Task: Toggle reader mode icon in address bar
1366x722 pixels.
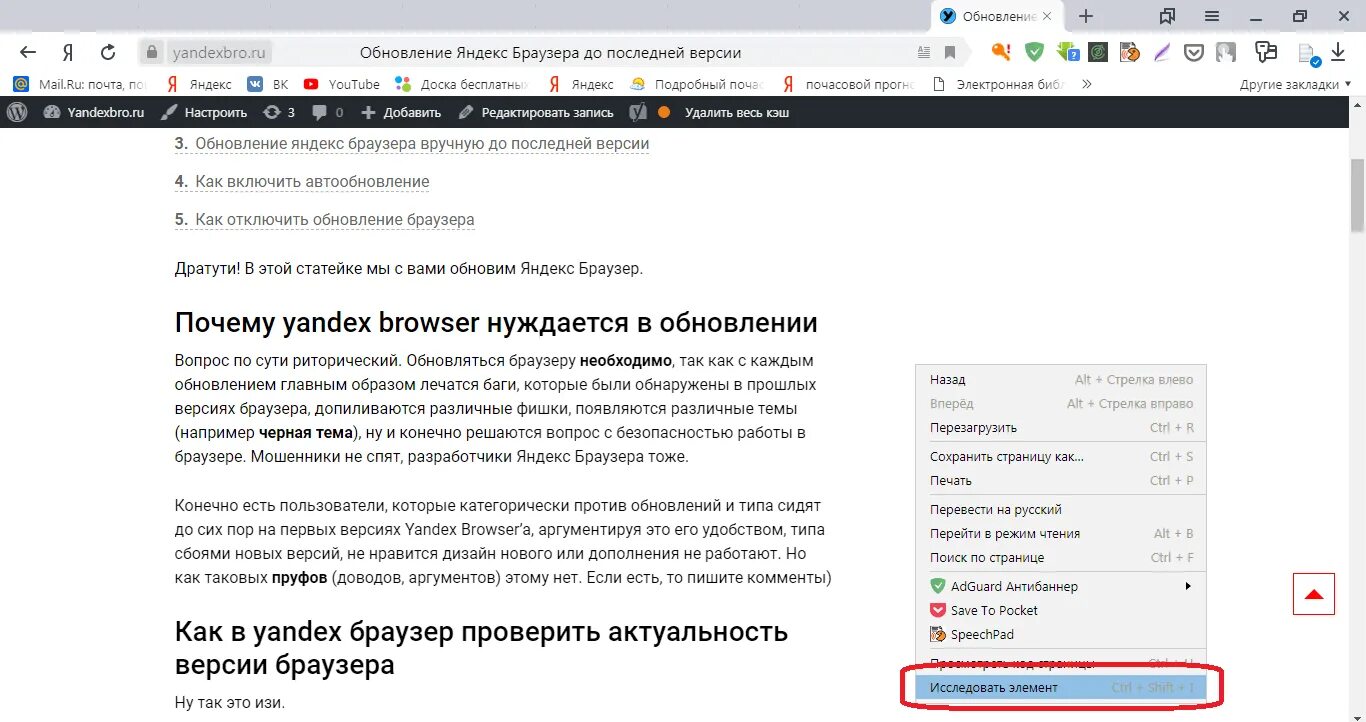Action: pos(923,53)
